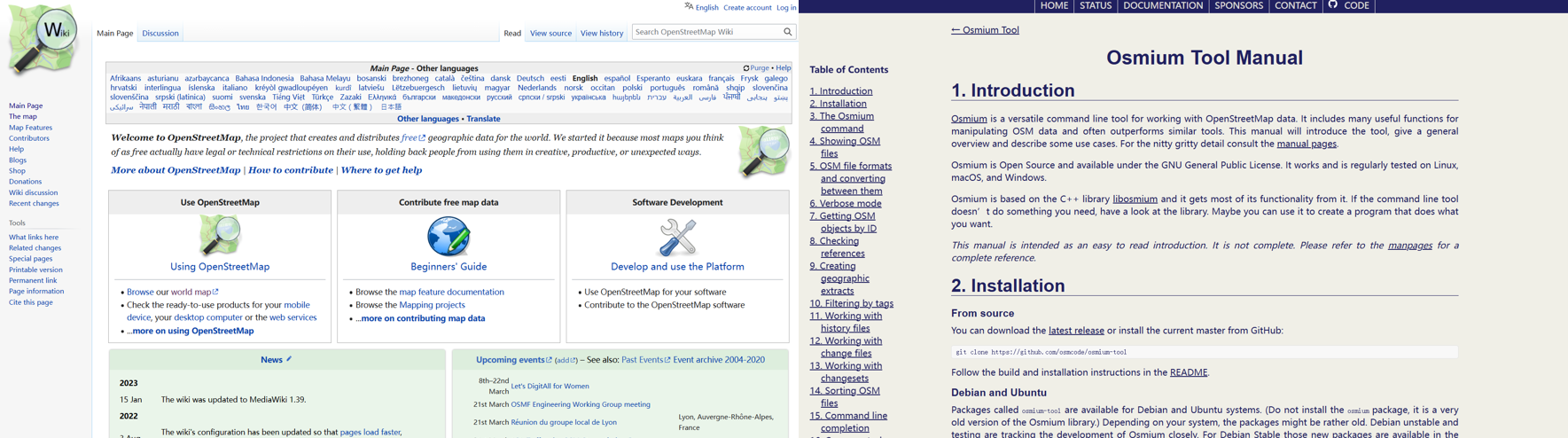Open the Where to get help link

pos(381,170)
